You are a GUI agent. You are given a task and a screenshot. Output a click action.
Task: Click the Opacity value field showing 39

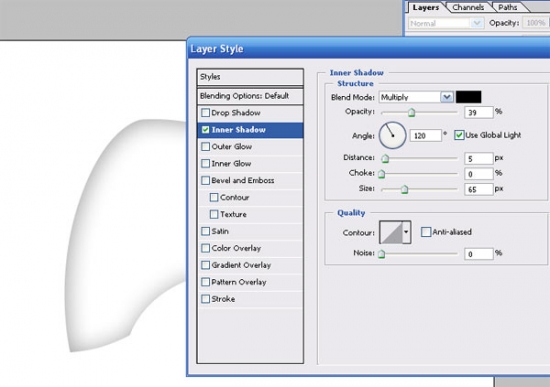click(x=479, y=113)
